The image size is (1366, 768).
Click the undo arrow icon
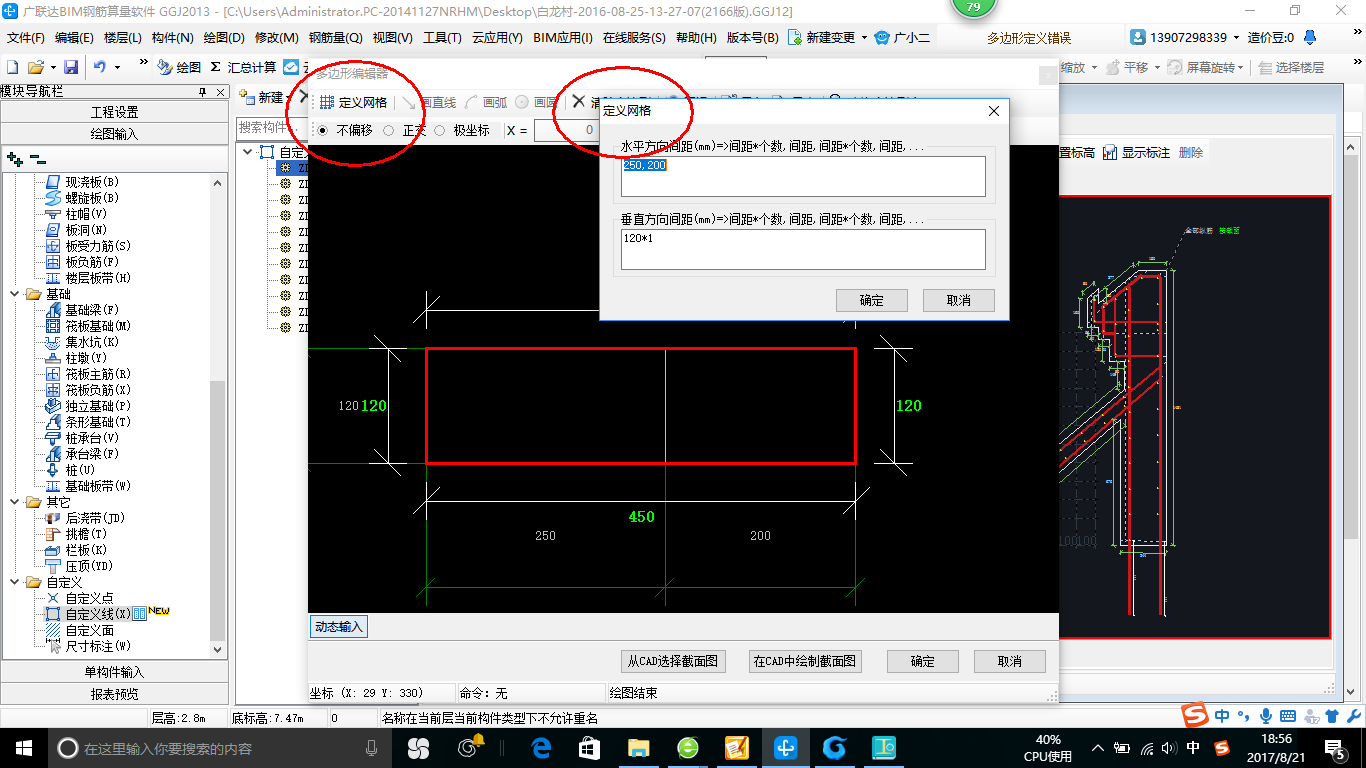tap(100, 67)
